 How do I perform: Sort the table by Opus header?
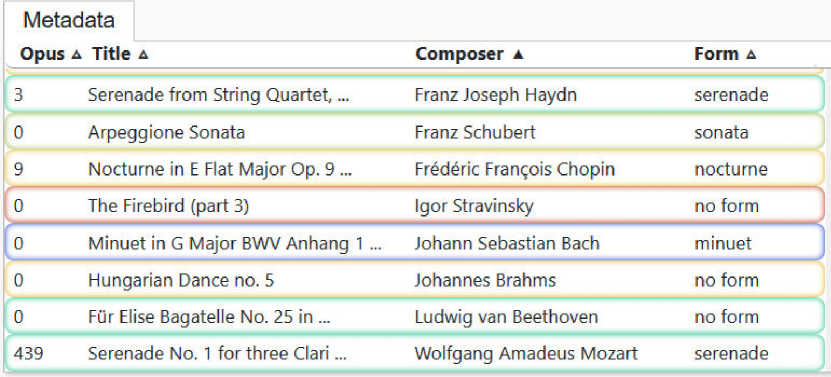[x=42, y=54]
